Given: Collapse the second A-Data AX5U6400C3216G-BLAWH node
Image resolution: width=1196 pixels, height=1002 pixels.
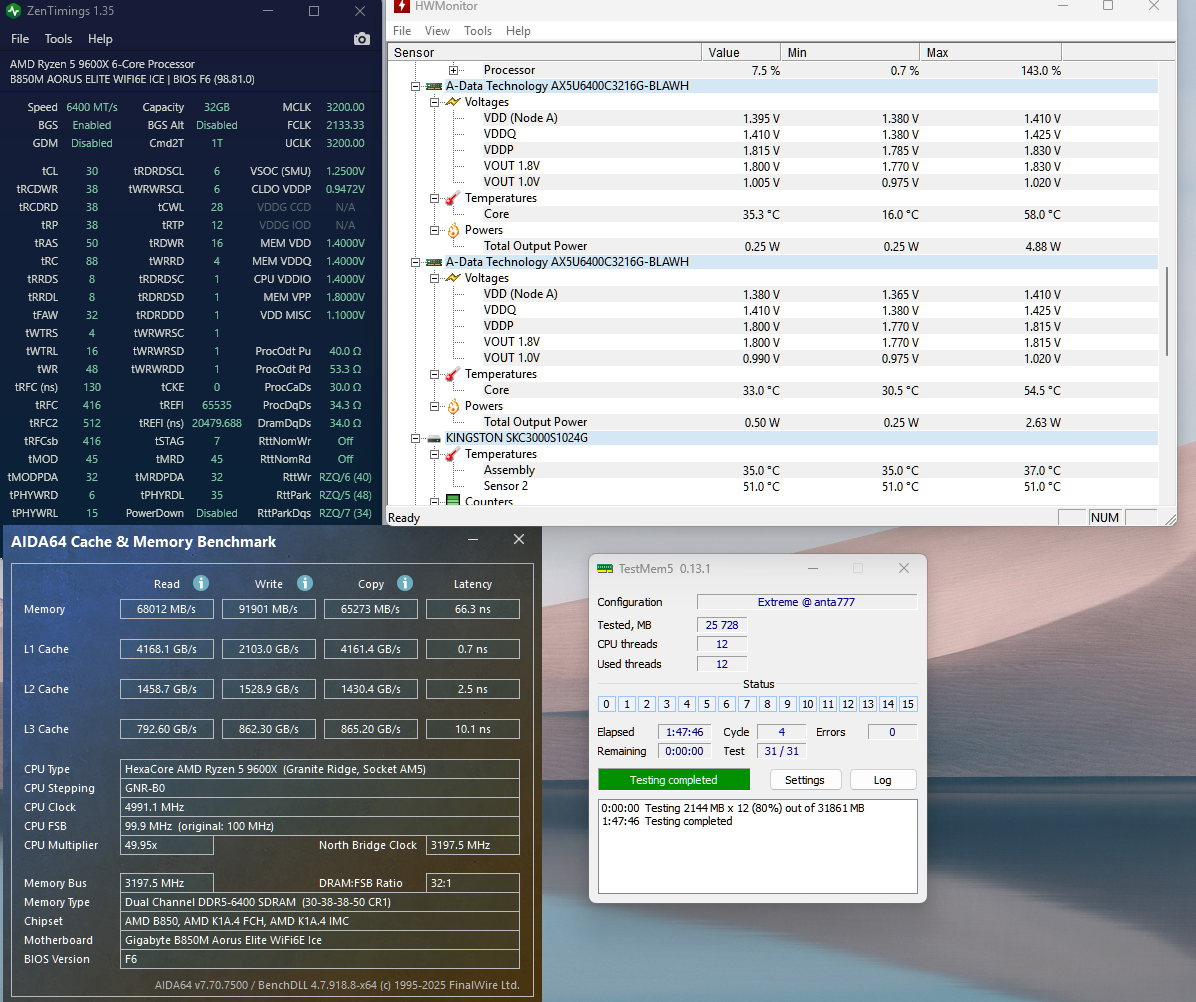Looking at the screenshot, I should [416, 262].
